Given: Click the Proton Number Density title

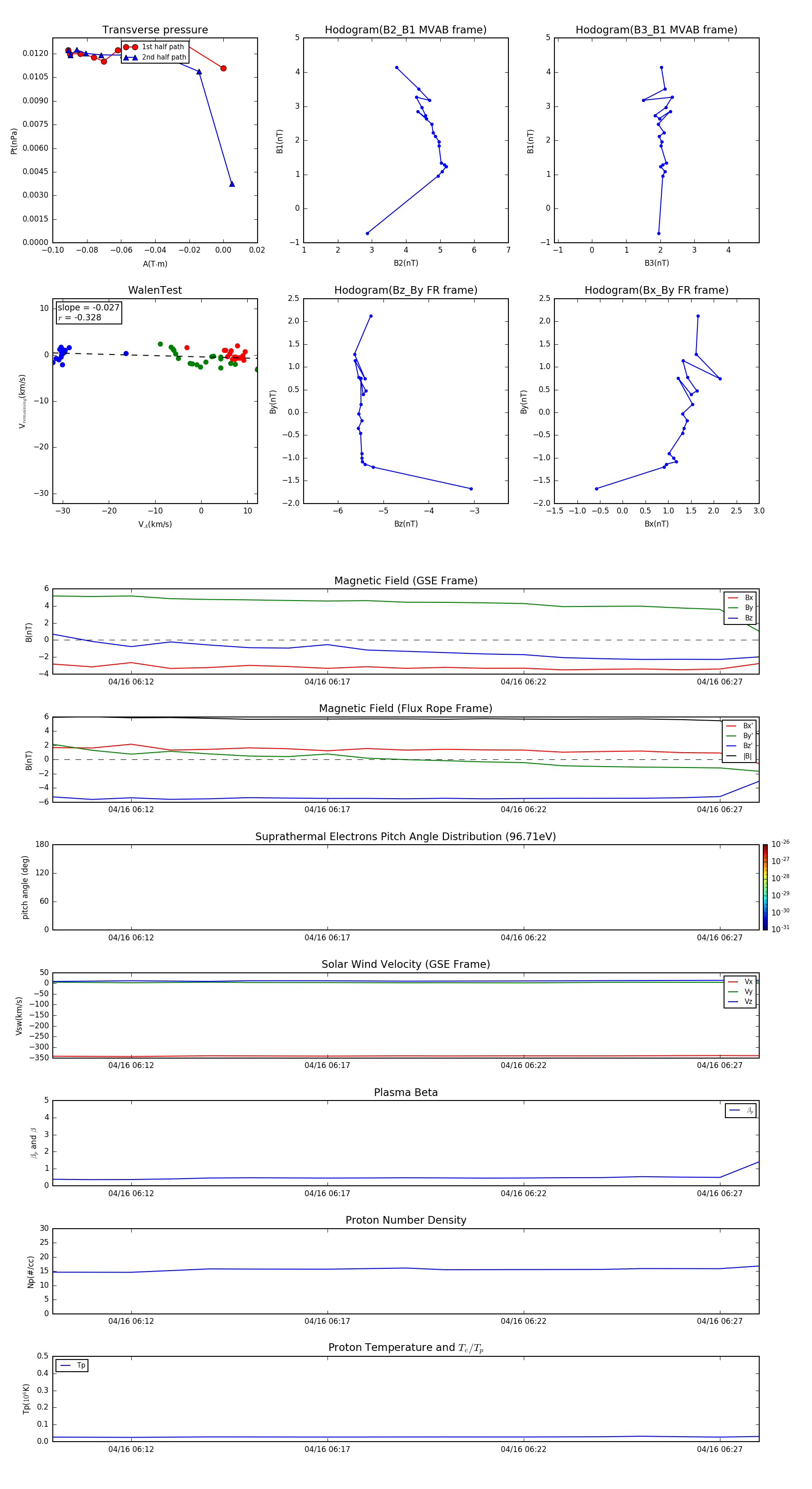Looking at the screenshot, I should pyautogui.click(x=406, y=1220).
